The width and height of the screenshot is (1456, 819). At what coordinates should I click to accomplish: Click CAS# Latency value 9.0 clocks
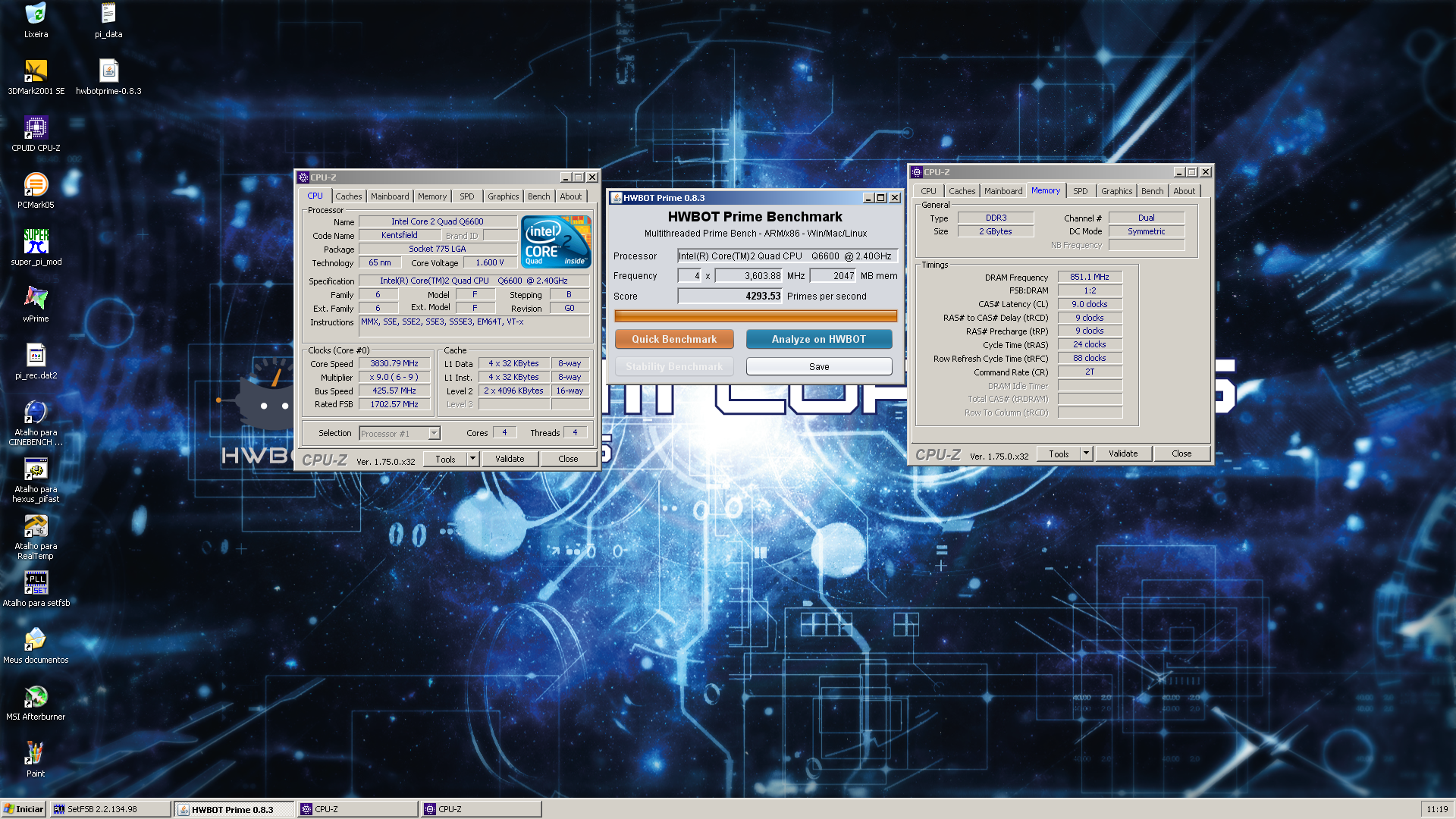coord(1090,304)
